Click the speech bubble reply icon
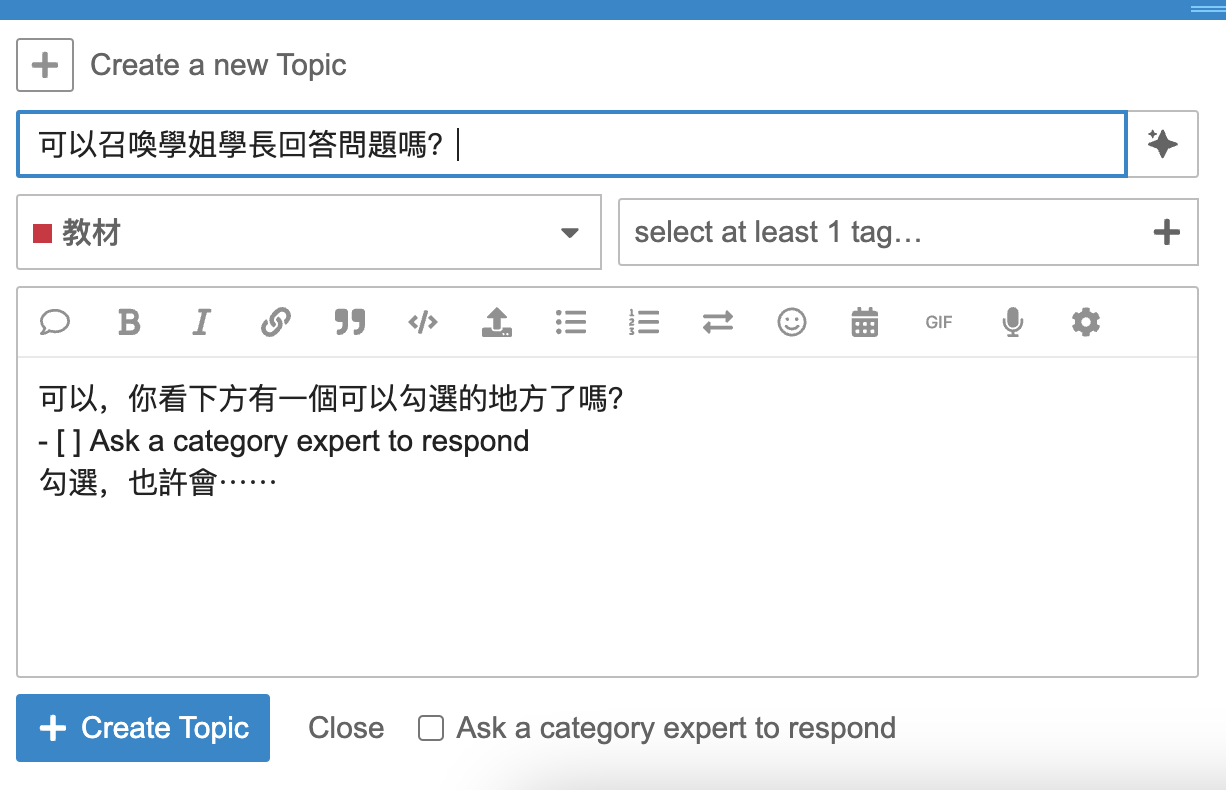The height and width of the screenshot is (790, 1226). 55,322
